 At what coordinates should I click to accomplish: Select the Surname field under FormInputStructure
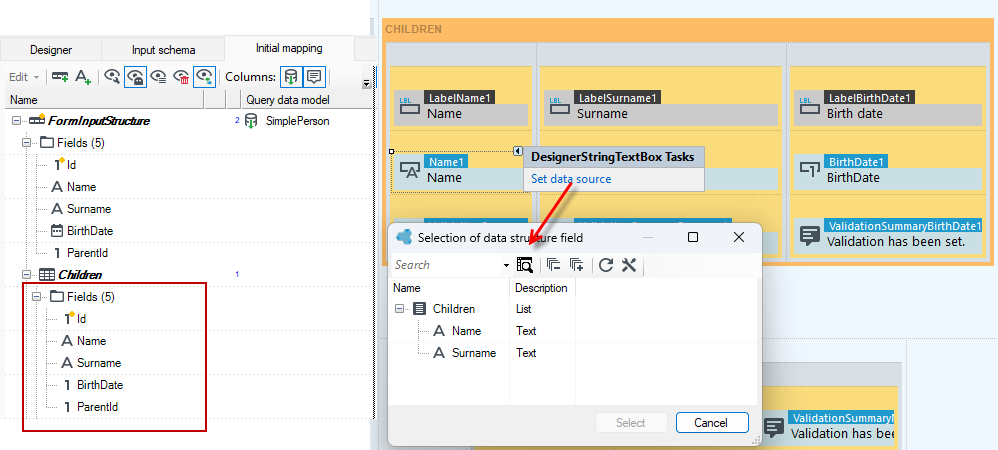(x=88, y=209)
